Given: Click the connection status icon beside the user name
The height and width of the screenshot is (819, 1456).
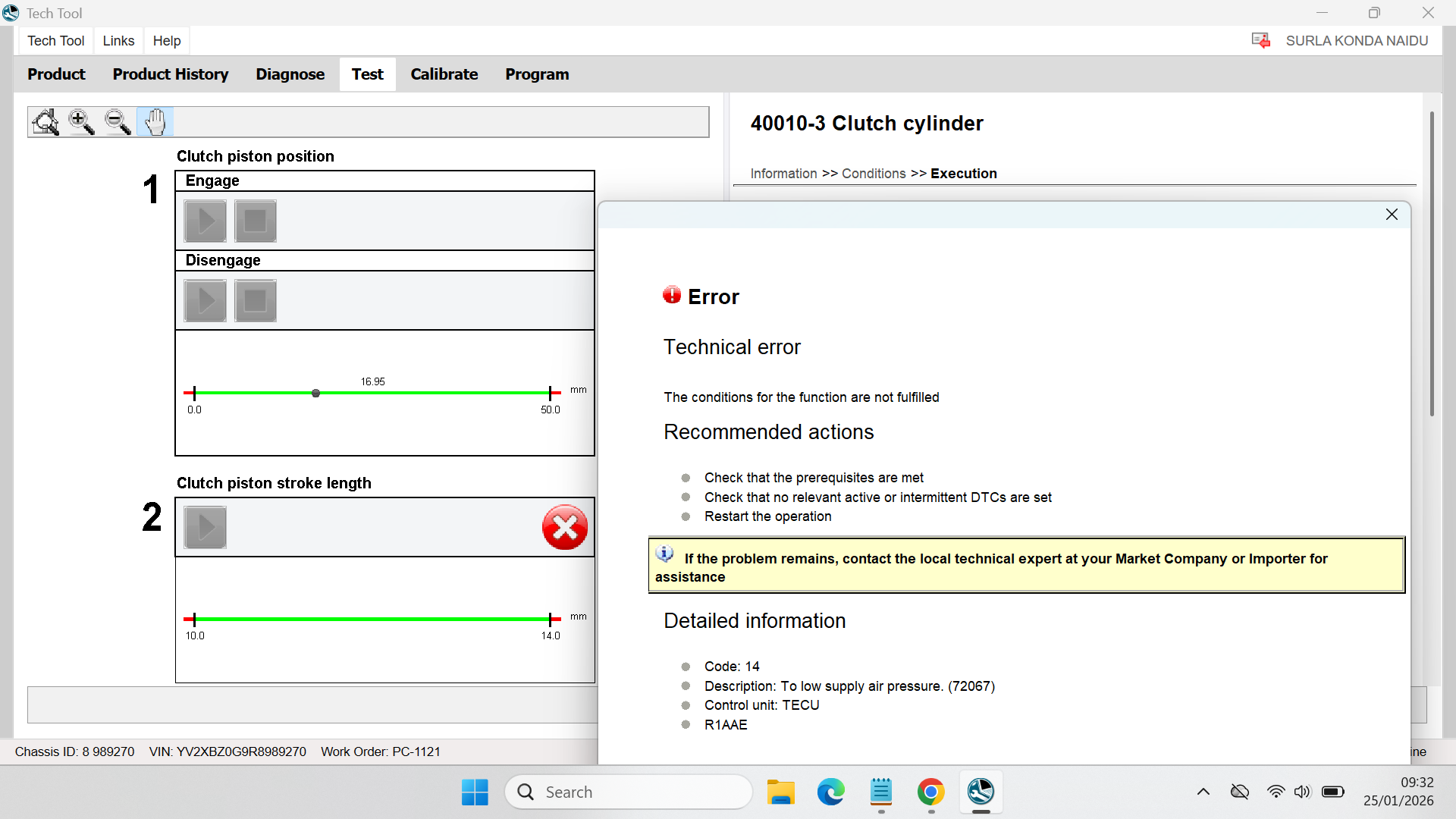Looking at the screenshot, I should (1261, 41).
